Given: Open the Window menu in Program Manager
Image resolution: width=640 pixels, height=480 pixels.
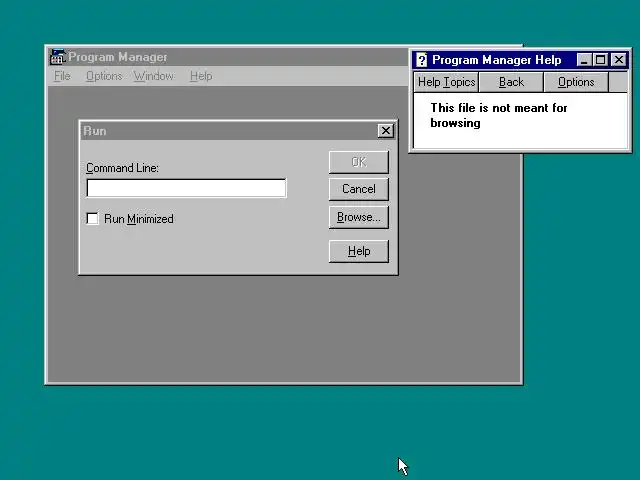Looking at the screenshot, I should [x=154, y=76].
